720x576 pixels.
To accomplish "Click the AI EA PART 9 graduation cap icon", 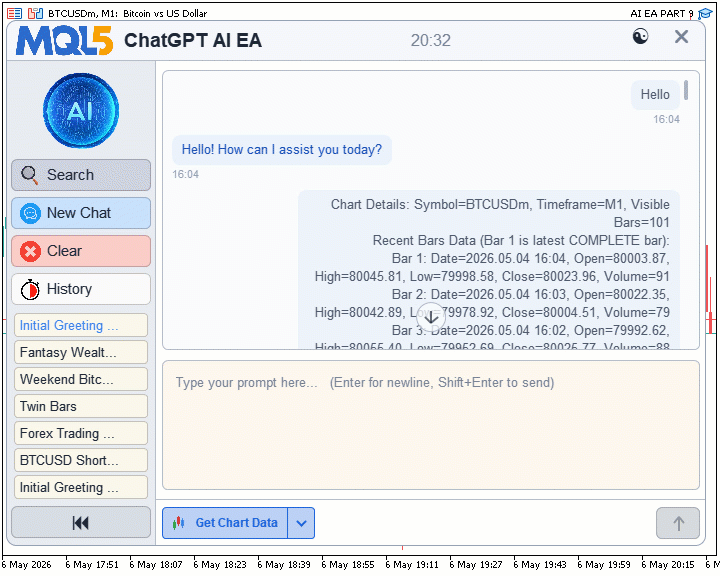I will (x=705, y=14).
